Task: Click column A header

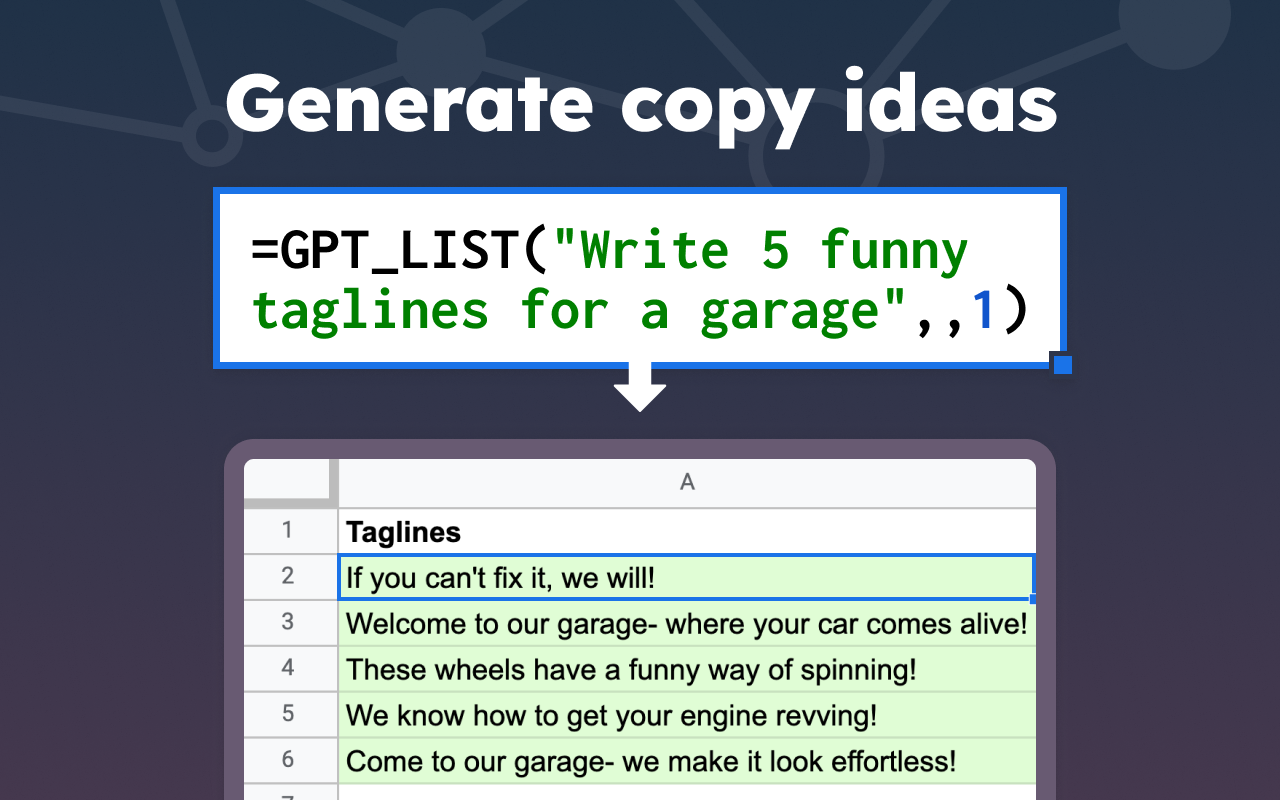Action: pos(687,483)
